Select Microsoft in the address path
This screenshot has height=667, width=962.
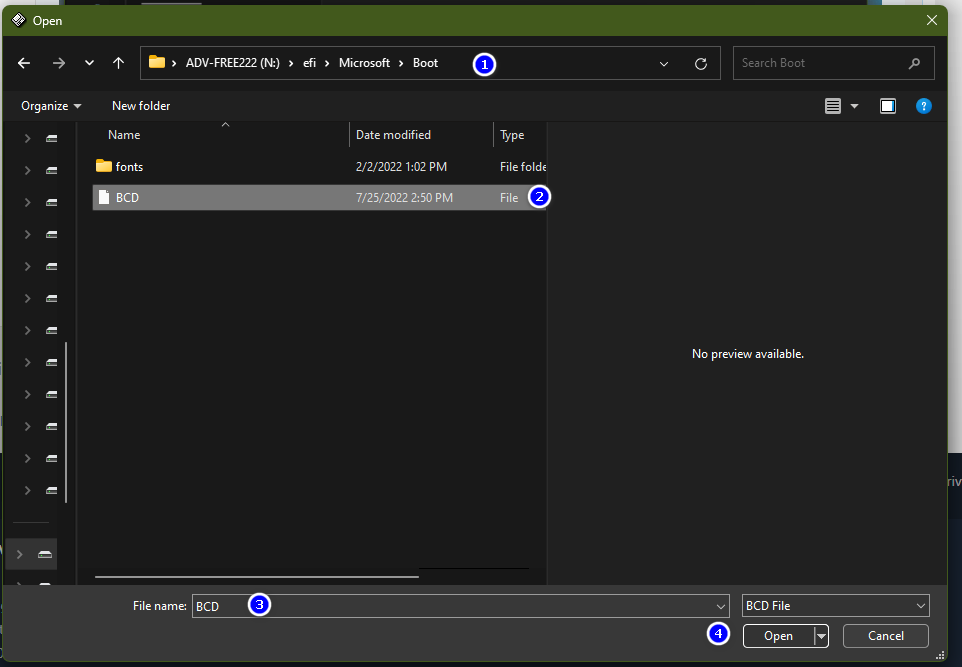click(364, 63)
